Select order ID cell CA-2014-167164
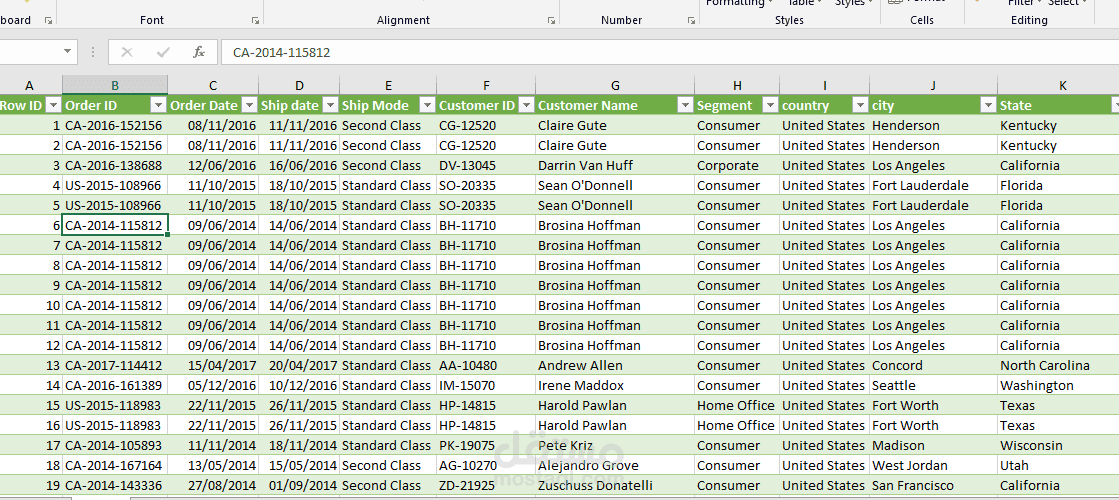The image size is (1119, 500). [115, 465]
